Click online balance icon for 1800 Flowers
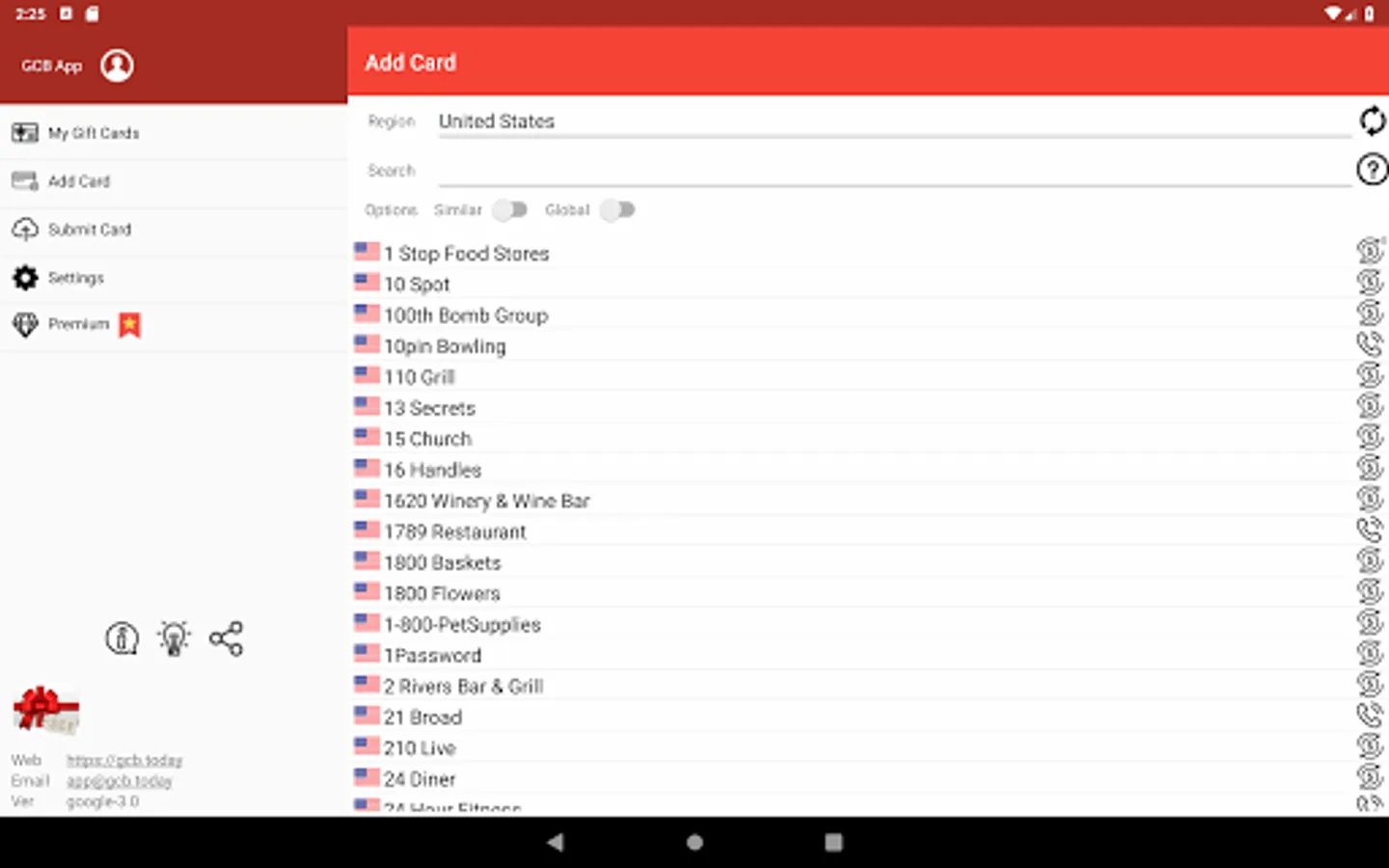This screenshot has height=868, width=1389. (1370, 590)
